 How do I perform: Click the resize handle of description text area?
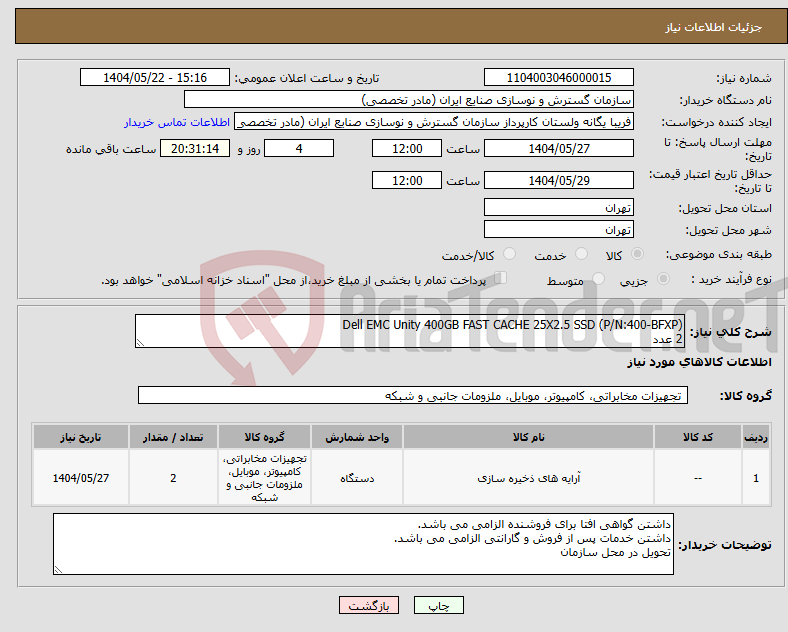click(140, 343)
